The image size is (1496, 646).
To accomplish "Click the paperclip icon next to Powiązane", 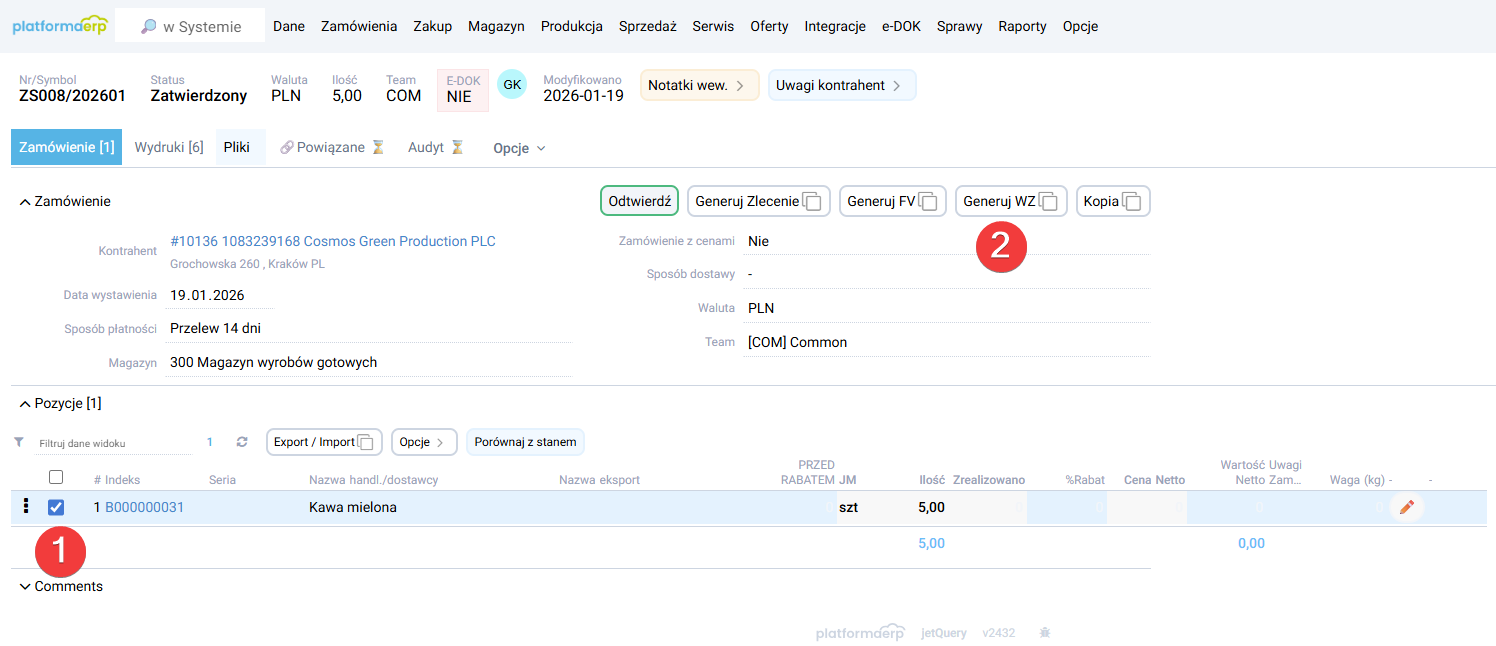I will 288,146.
